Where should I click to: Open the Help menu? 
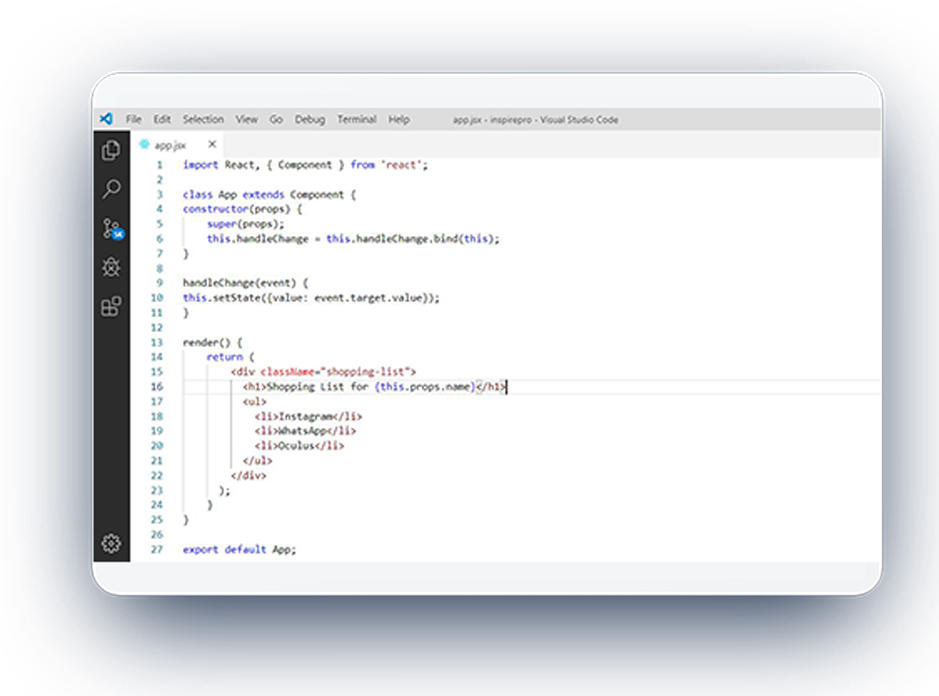pos(399,119)
